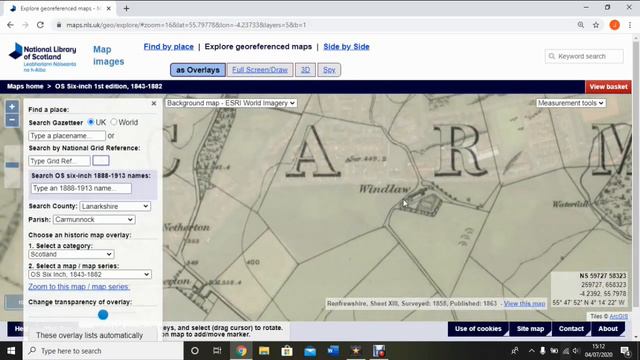Click Zoom to this map / map series
This screenshot has width=640, height=360.
click(x=79, y=287)
